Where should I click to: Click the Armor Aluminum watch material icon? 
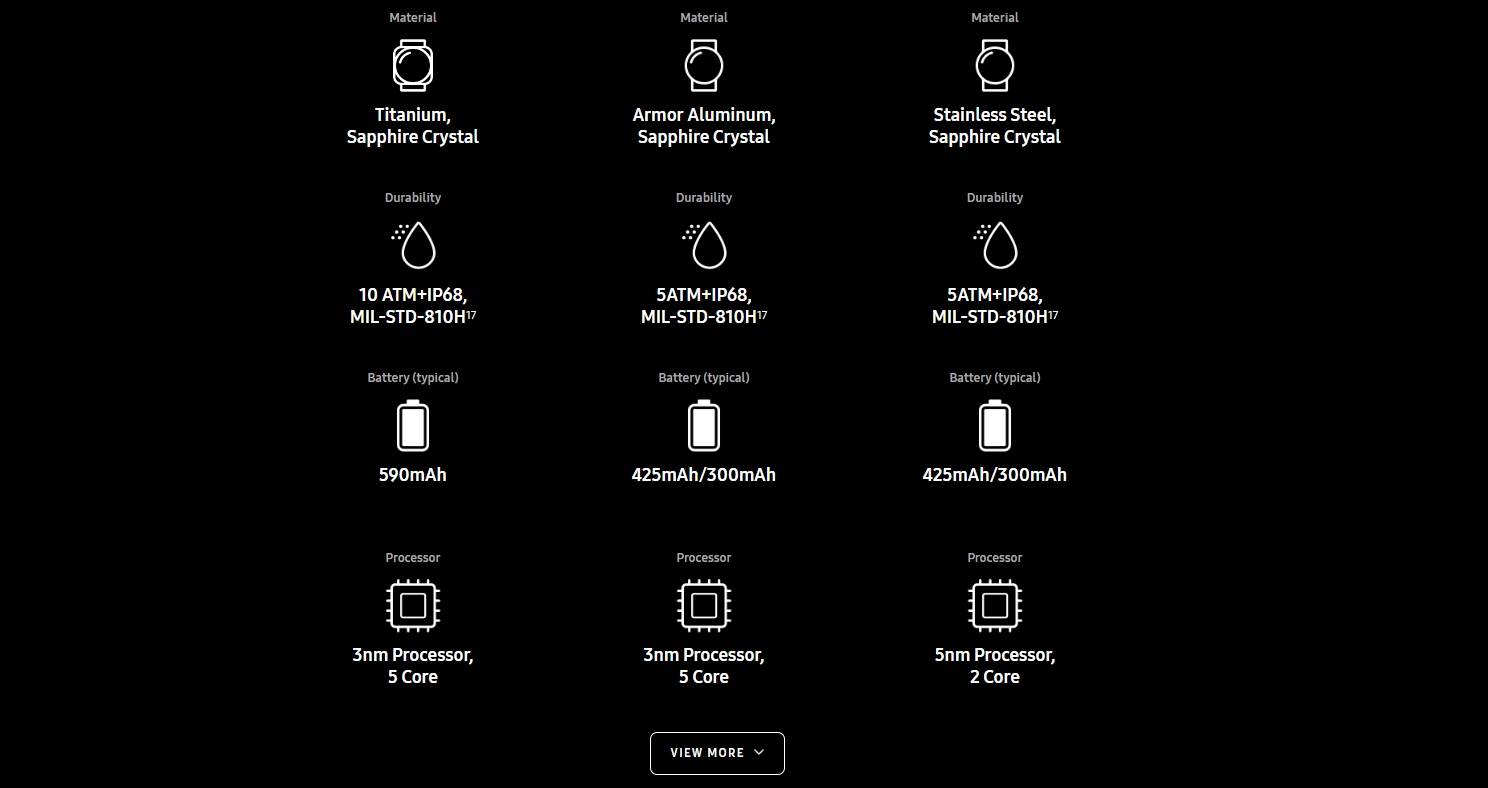click(x=704, y=66)
